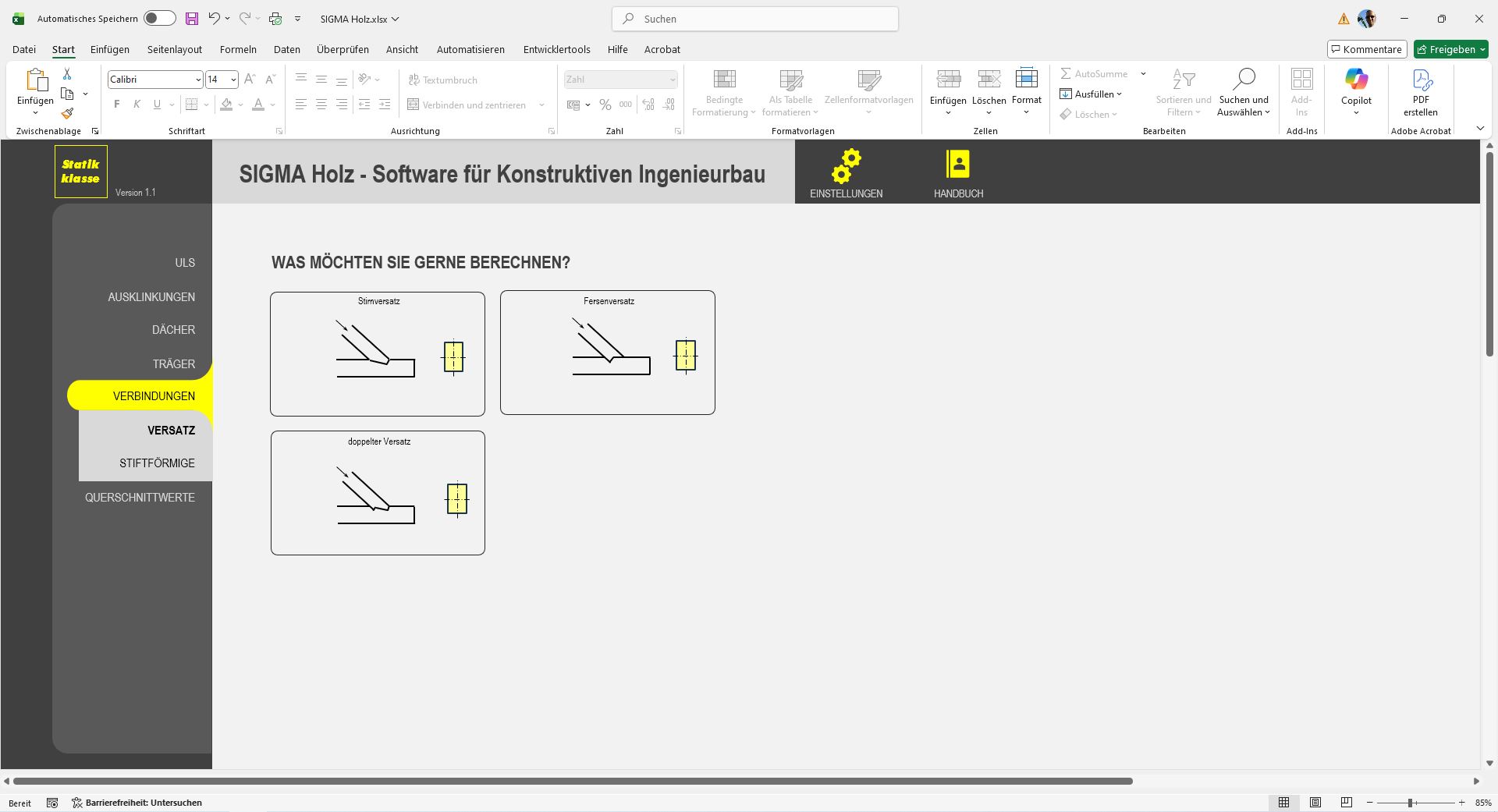Viewport: 1498px width, 812px height.
Task: Click the undo arrow icon
Action: 214,19
